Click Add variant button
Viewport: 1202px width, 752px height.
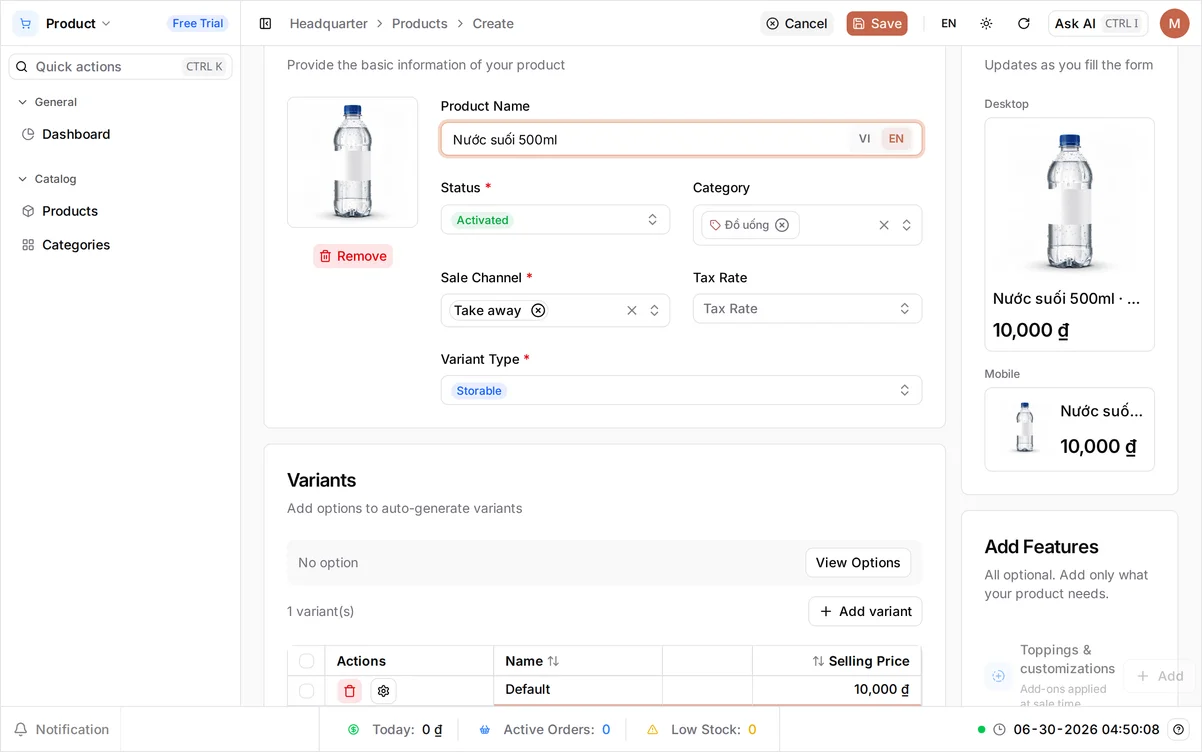(865, 611)
